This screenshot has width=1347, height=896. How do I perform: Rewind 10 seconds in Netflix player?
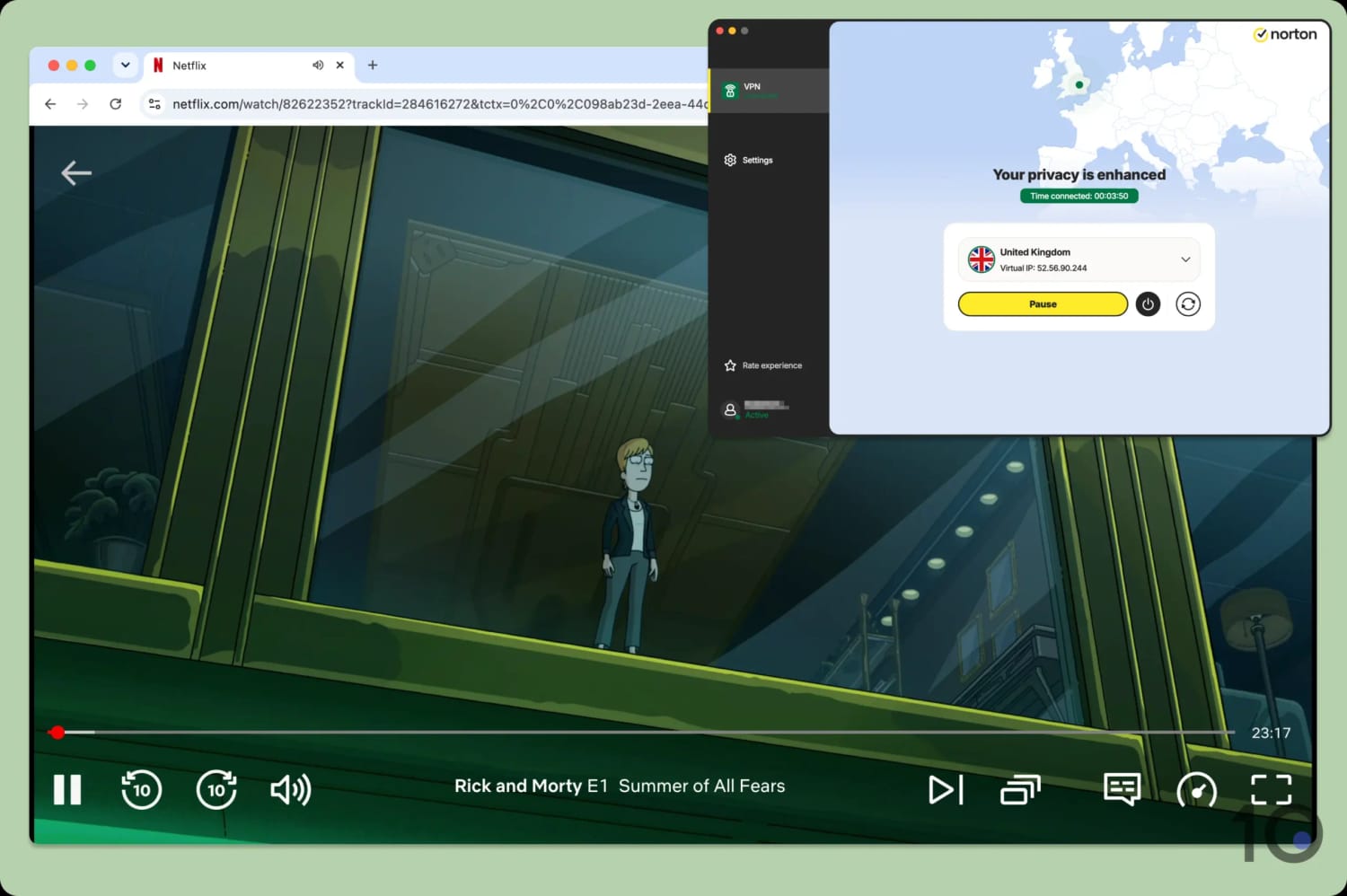tap(141, 790)
